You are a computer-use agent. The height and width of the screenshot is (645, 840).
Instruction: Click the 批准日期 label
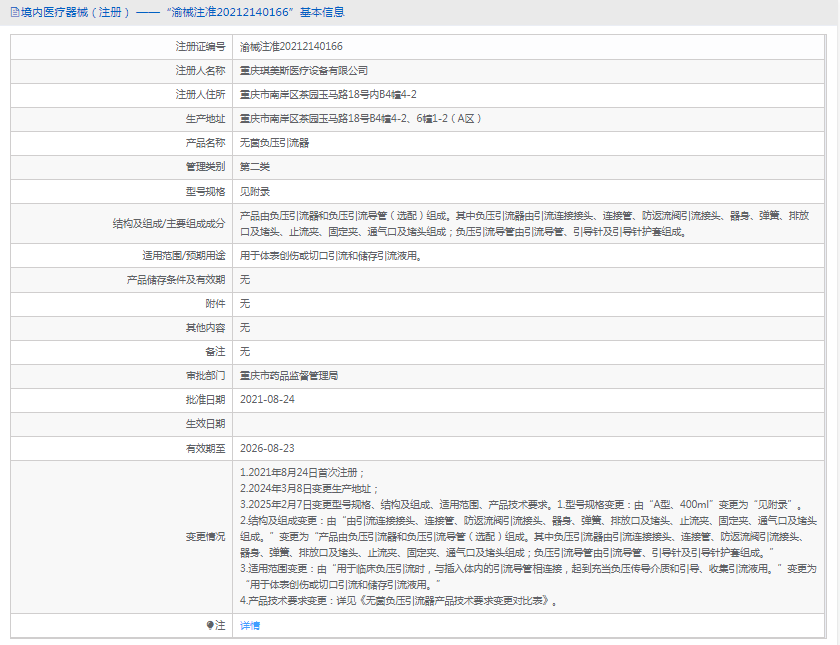(205, 400)
